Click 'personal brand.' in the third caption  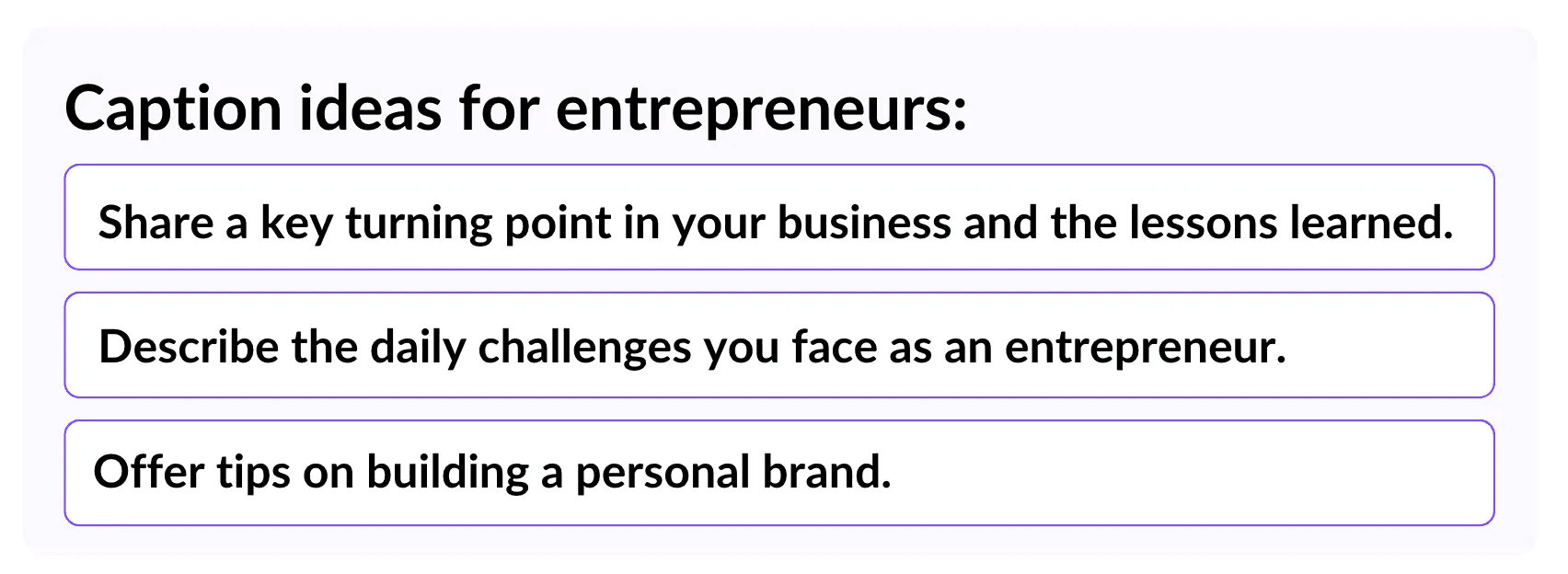[733, 474]
